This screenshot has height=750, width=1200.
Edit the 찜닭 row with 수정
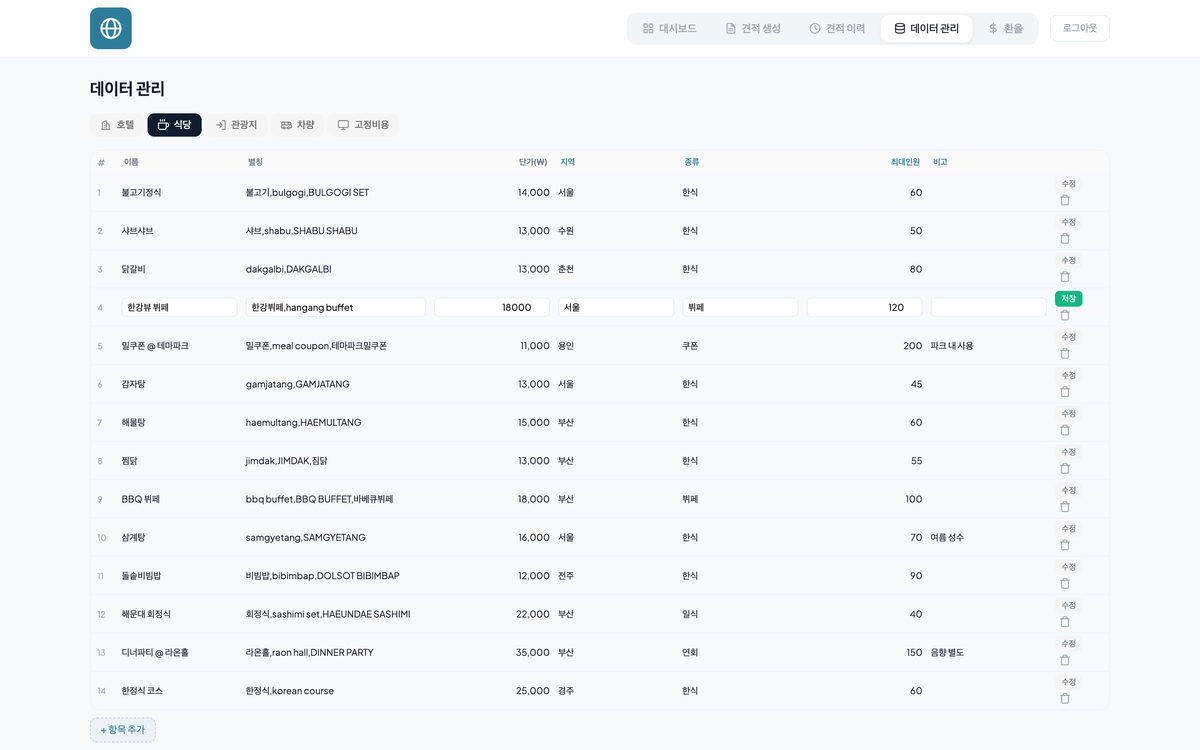(1068, 452)
